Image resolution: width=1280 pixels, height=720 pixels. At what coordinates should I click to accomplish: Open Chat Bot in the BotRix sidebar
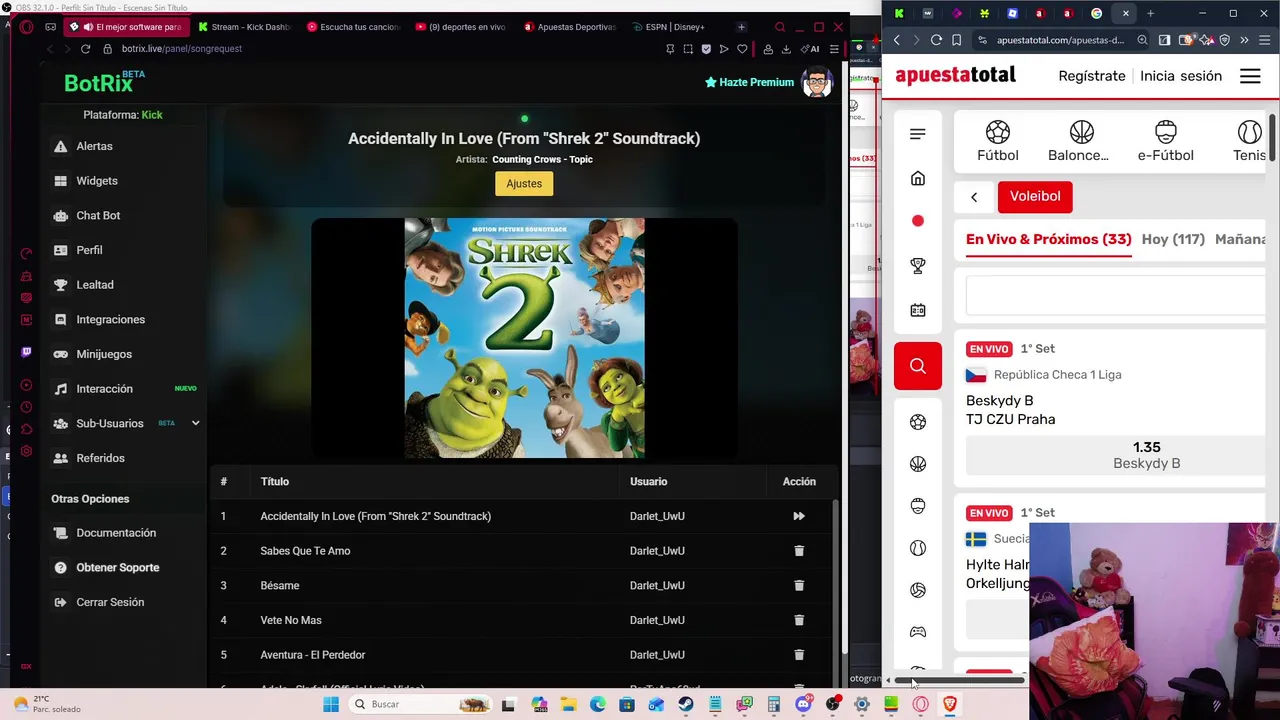tap(98, 215)
